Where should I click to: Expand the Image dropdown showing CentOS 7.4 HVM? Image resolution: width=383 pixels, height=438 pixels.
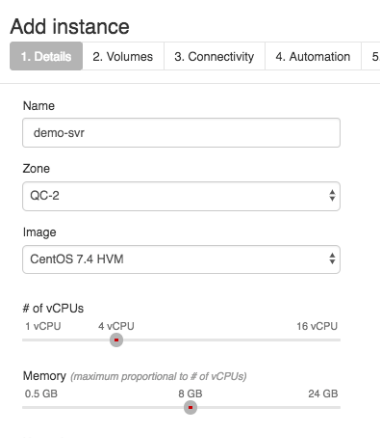181,259
